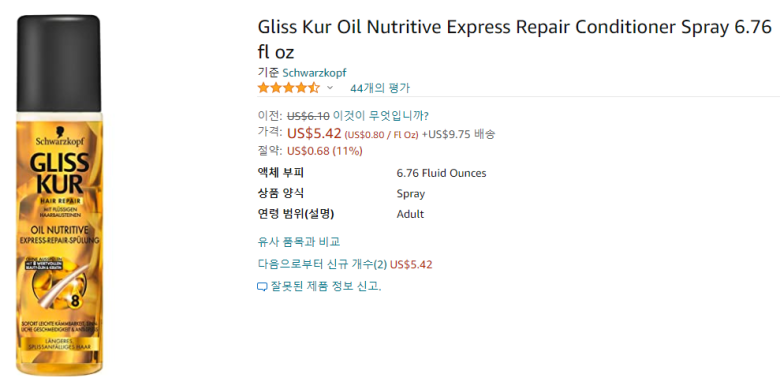Click the Spray item form value
This screenshot has width=780, height=378.
(x=411, y=194)
